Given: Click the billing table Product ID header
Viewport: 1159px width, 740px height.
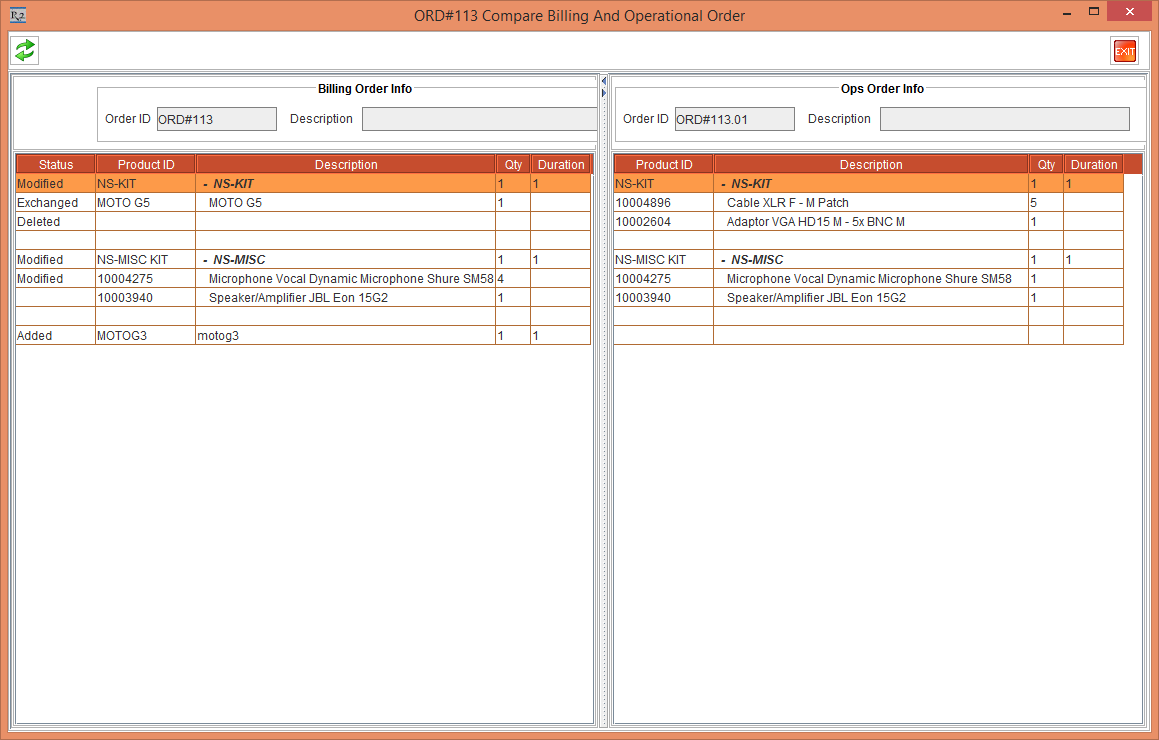Looking at the screenshot, I should pyautogui.click(x=146, y=165).
